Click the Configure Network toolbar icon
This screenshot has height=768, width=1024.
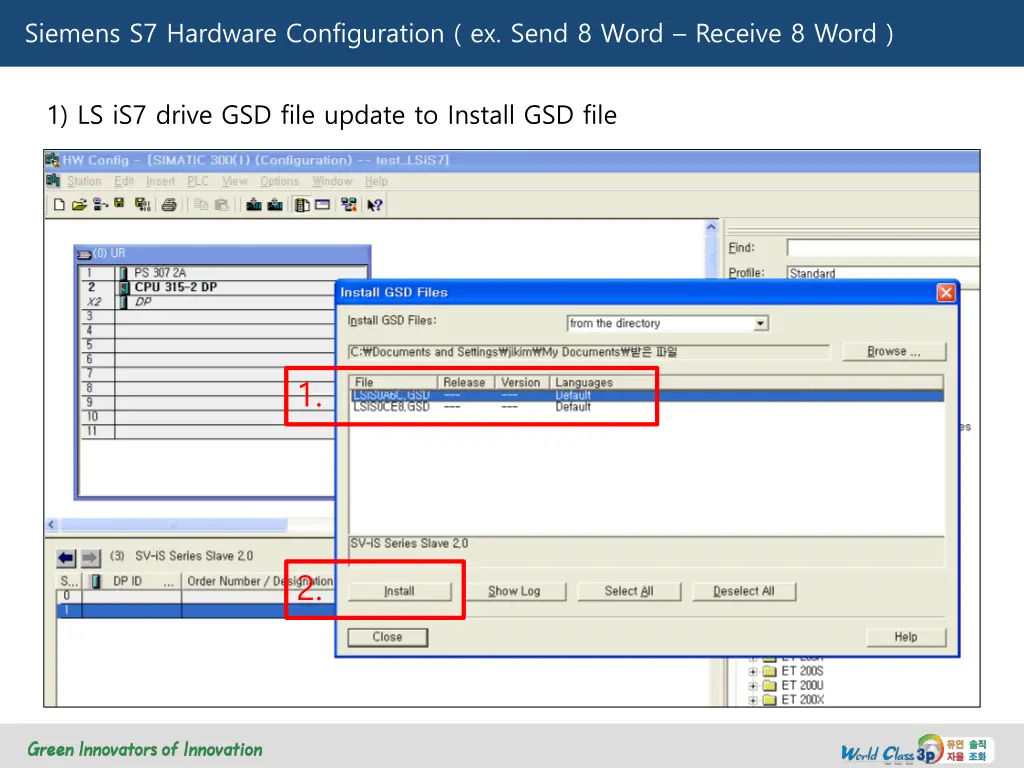[349, 205]
